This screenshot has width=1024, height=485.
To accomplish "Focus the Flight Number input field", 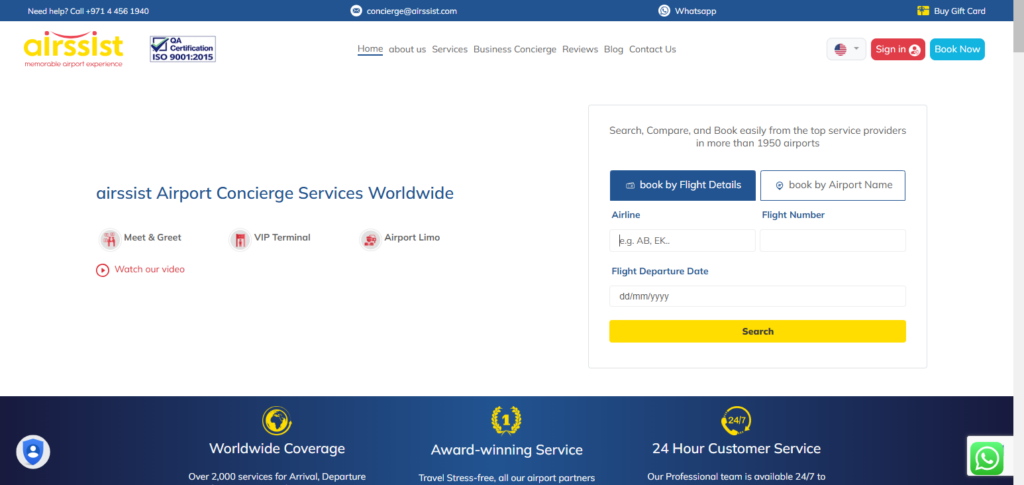I will click(833, 240).
